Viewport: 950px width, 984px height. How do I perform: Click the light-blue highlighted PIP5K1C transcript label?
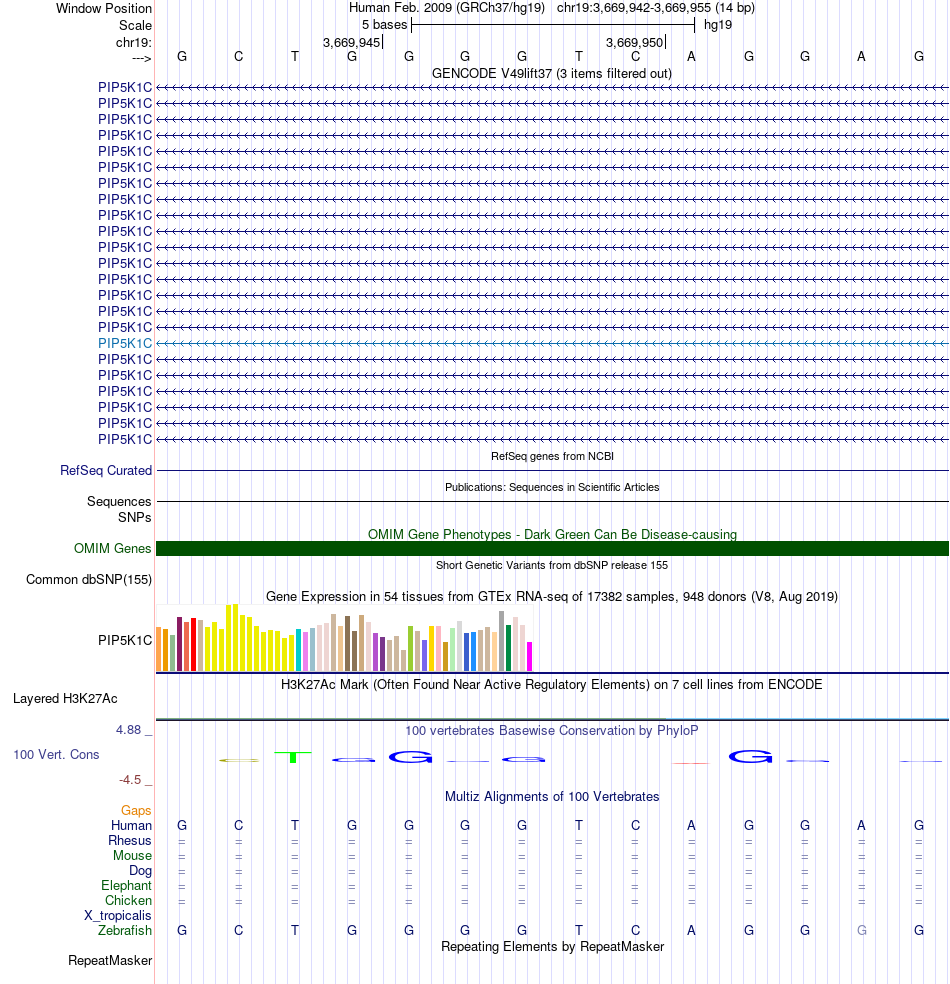point(125,343)
